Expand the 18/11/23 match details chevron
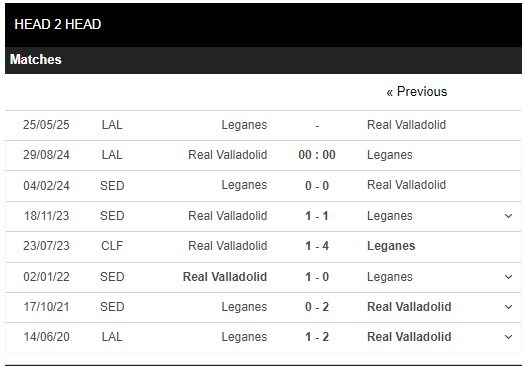Screen dimensions: 523x366 point(508,216)
